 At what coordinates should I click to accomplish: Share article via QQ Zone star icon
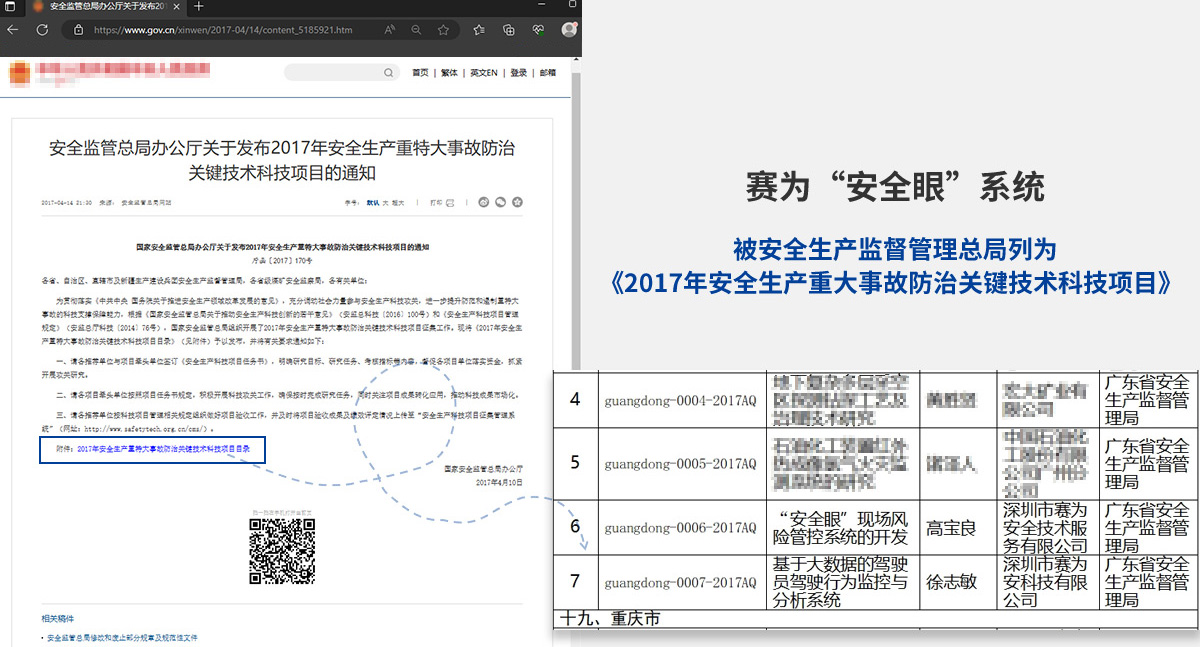click(x=517, y=202)
